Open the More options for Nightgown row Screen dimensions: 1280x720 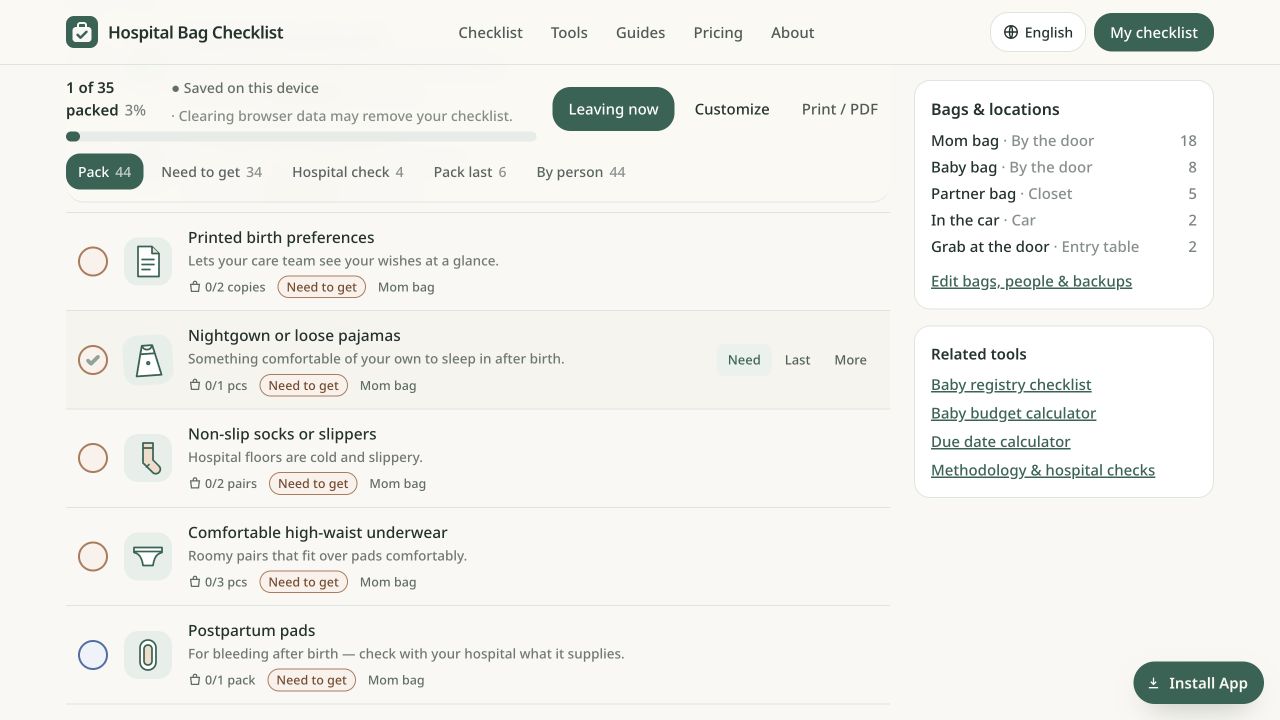point(850,360)
